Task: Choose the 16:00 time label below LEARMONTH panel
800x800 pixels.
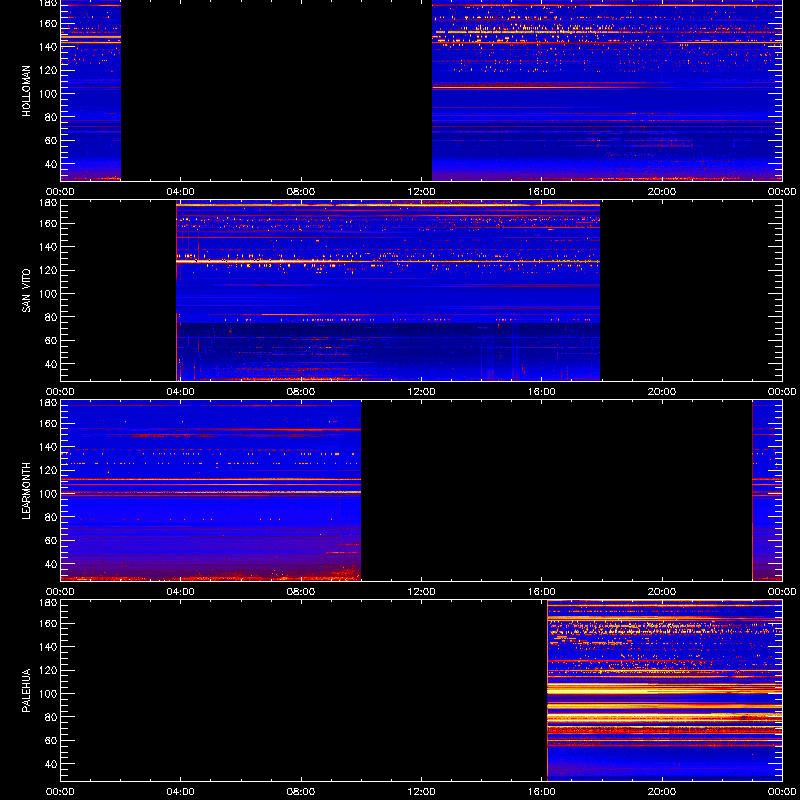Action: click(x=542, y=592)
